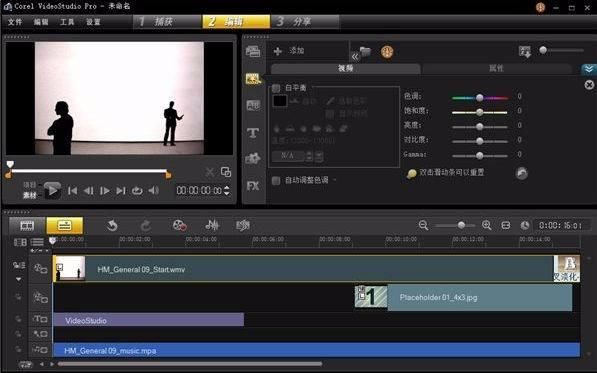This screenshot has height=373, width=597.
Task: Open the 文件 menu
Action: tap(15, 22)
